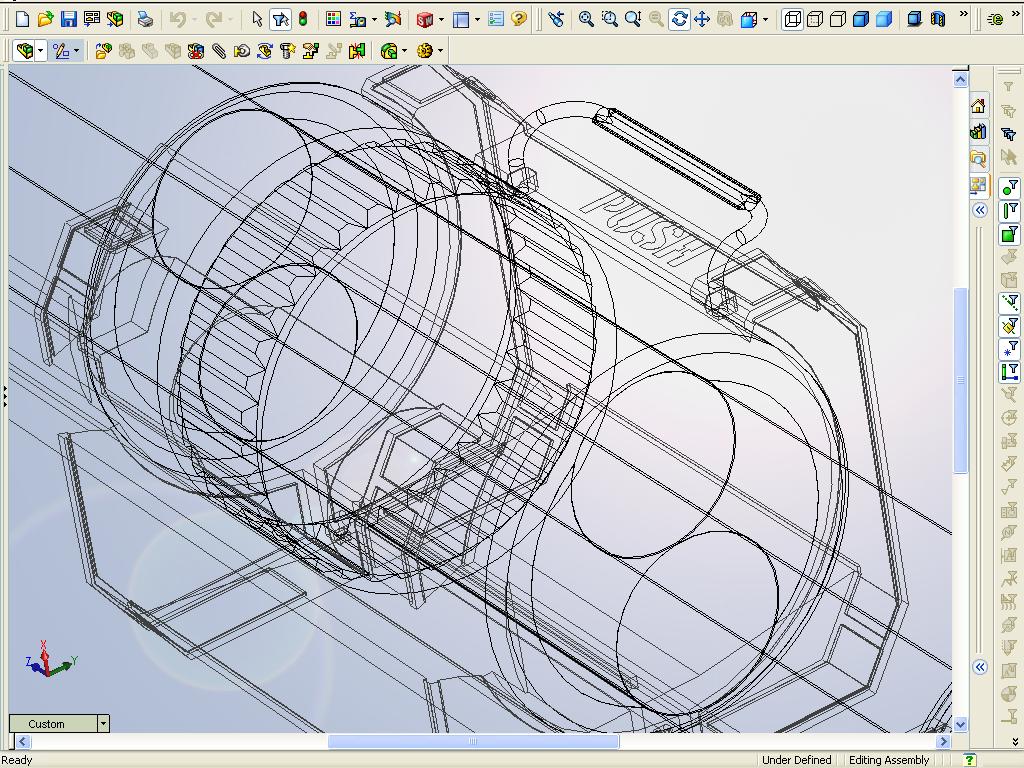
Task: Choose the Rotate View tool
Action: click(679, 19)
